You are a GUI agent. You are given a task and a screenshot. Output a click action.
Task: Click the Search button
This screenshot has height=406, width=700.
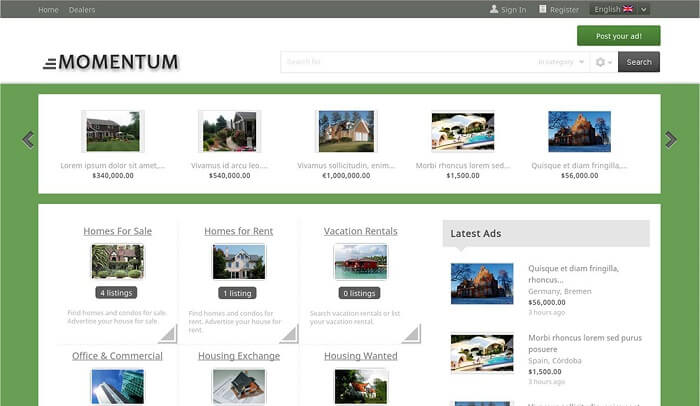pos(639,62)
